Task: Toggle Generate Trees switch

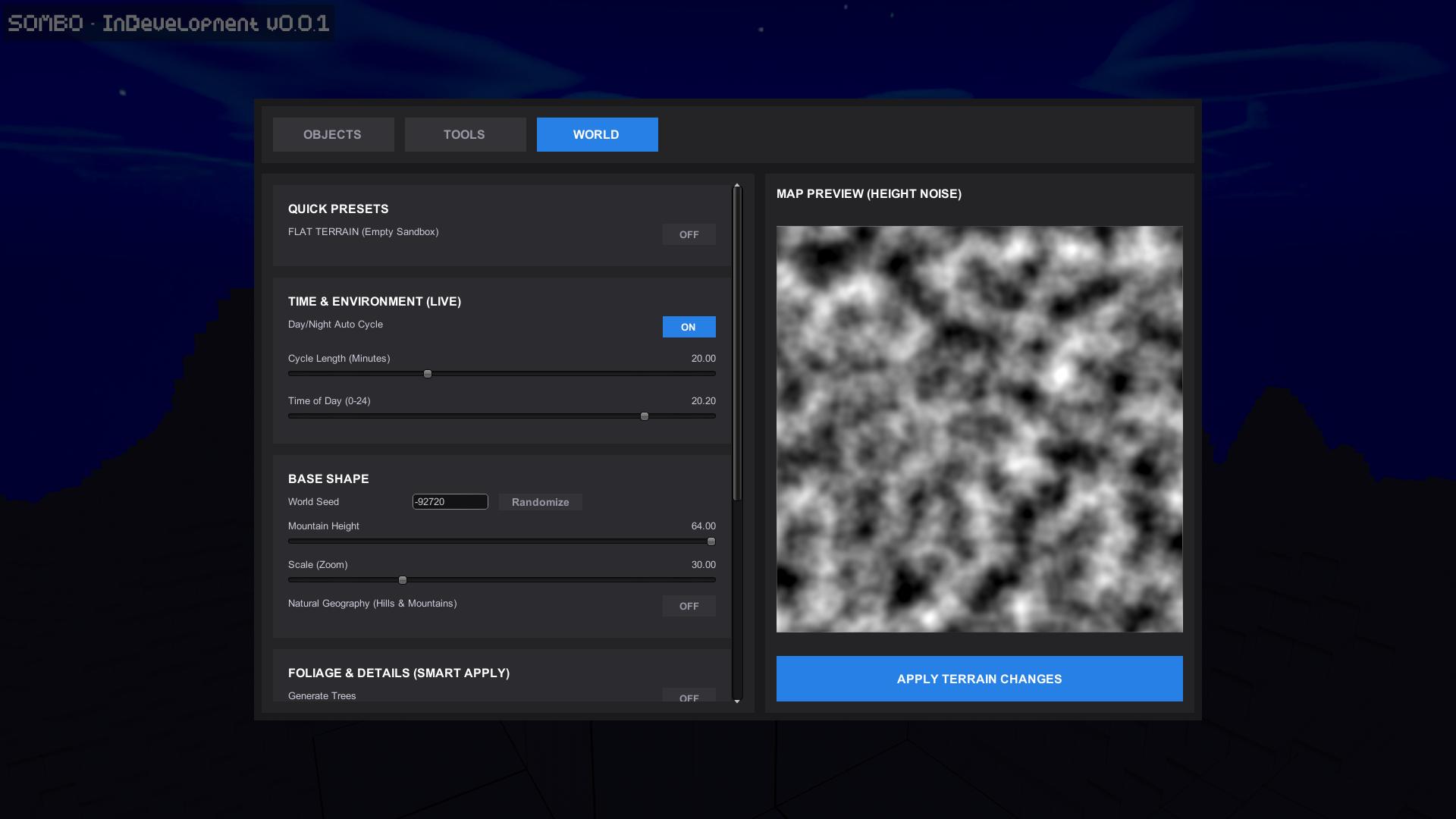Action: coord(689,696)
